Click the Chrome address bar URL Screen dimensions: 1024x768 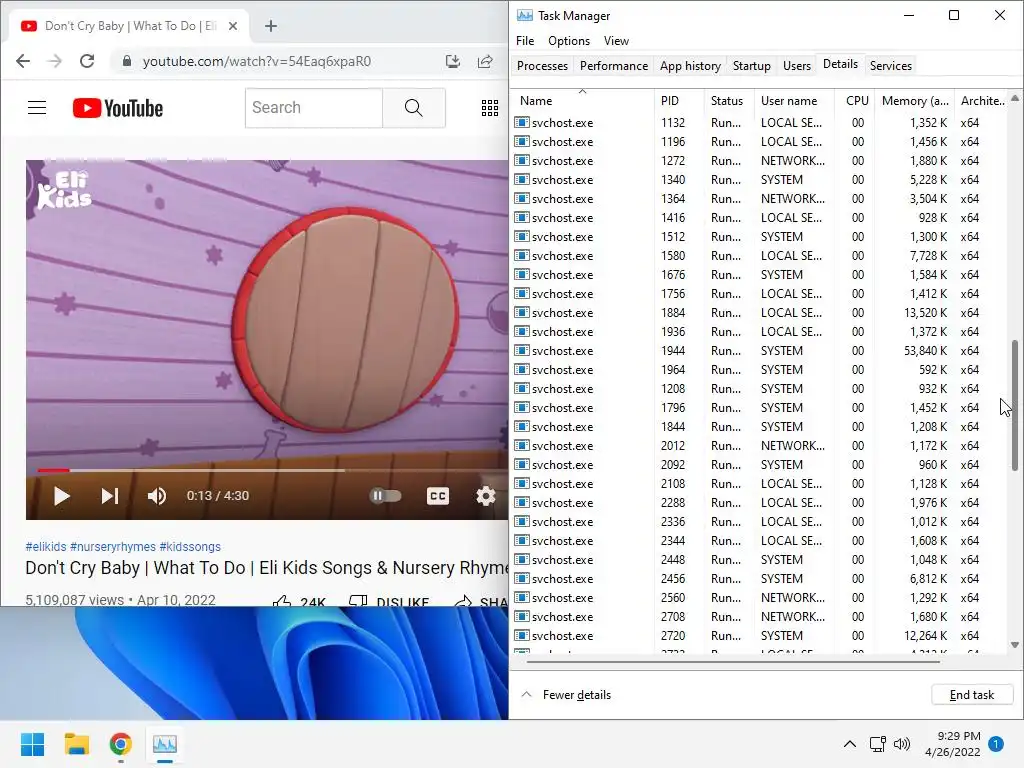coord(257,61)
